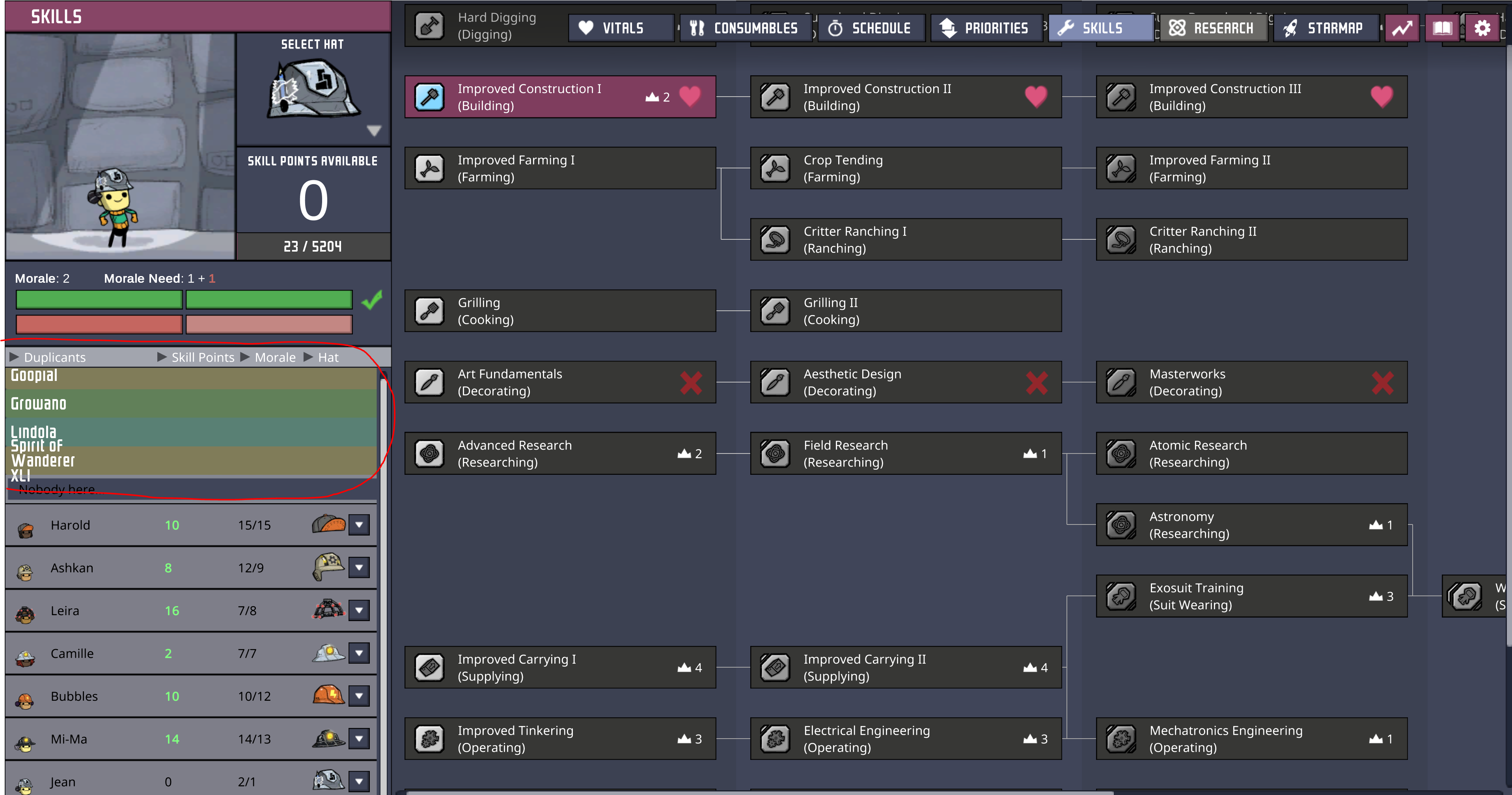Viewport: 1512px width, 795px height.
Task: Open the hat dropdown for Leira
Action: click(359, 610)
